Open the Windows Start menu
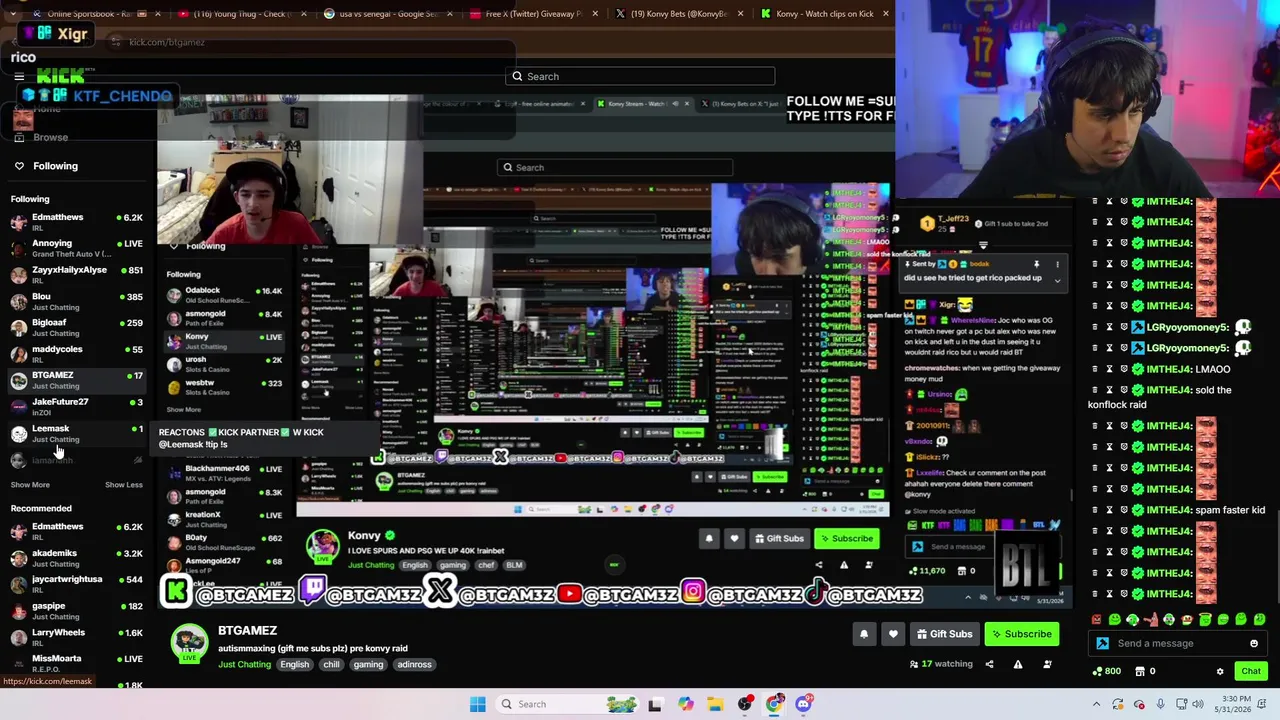Screen dimensions: 1280x720 477,704
